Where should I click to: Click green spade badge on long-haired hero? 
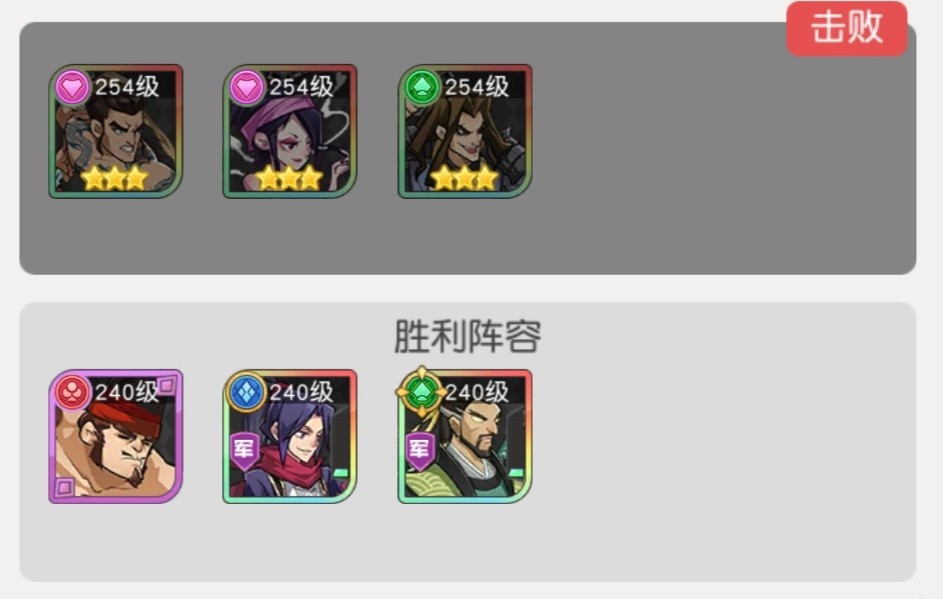click(x=422, y=88)
